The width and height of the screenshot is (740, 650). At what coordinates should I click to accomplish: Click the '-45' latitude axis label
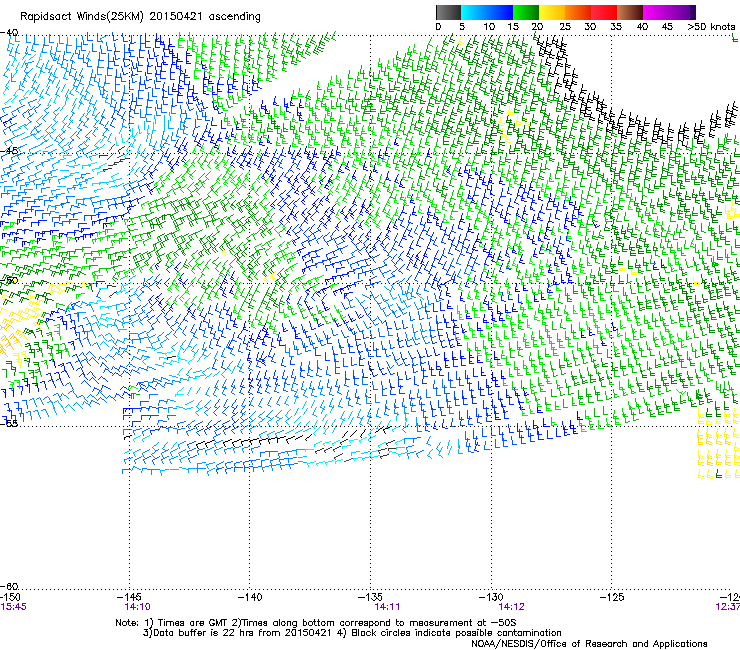[x=9, y=151]
